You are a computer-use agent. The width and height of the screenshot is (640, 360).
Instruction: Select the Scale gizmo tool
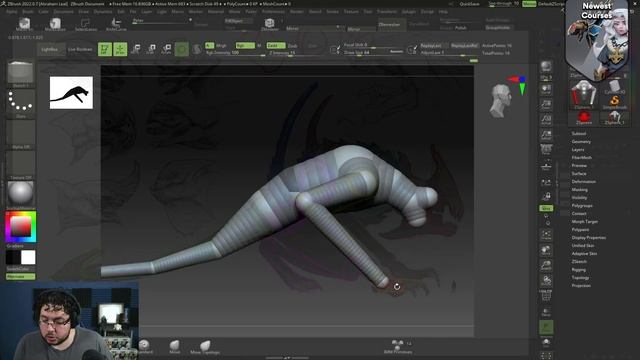coord(151,49)
